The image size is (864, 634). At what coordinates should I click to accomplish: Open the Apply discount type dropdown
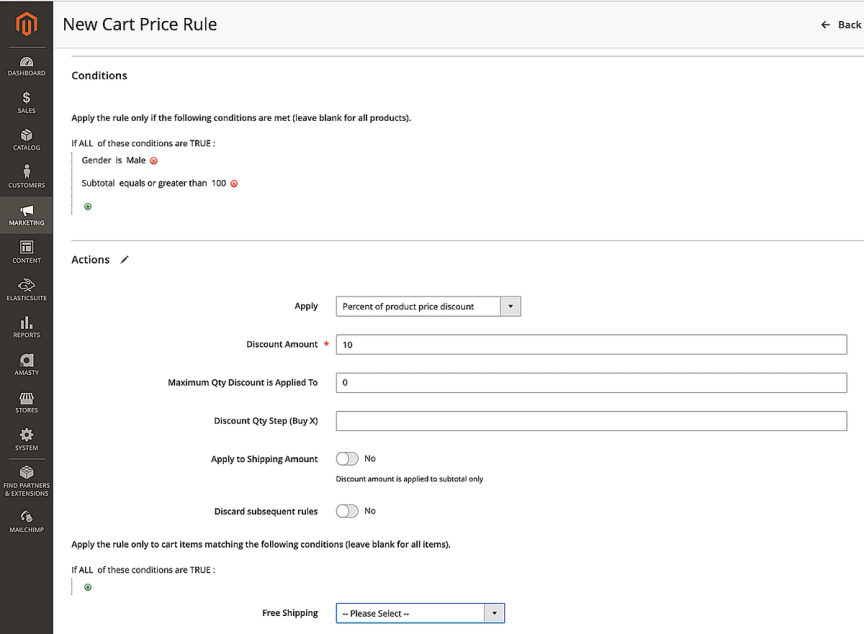[428, 307]
